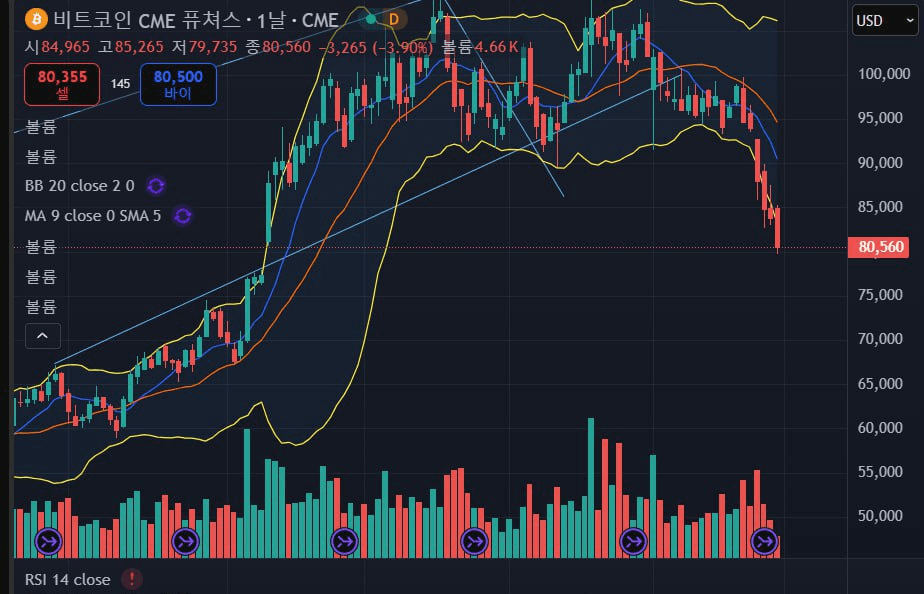Click the purple refresh icon beside BB 20 close
924x594 pixels.
pyautogui.click(x=156, y=185)
